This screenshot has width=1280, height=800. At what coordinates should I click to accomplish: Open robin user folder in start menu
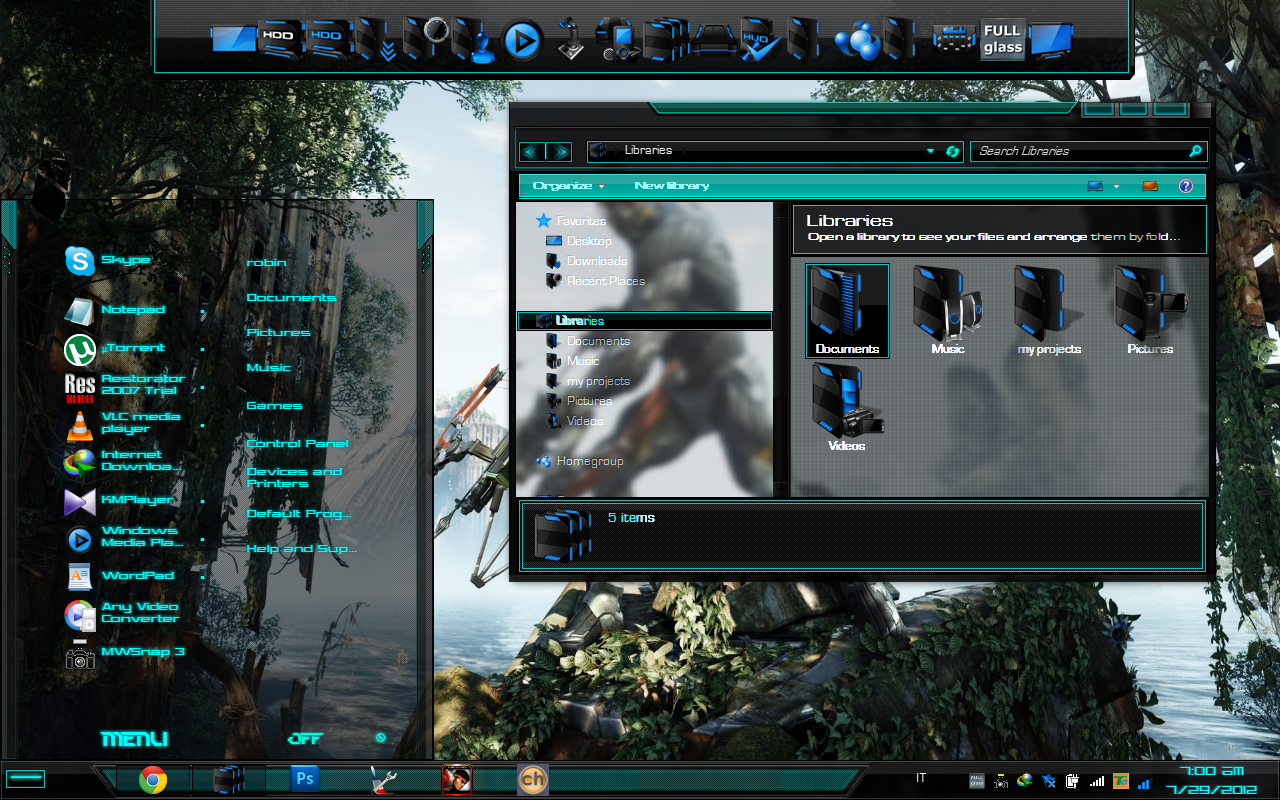[266, 263]
